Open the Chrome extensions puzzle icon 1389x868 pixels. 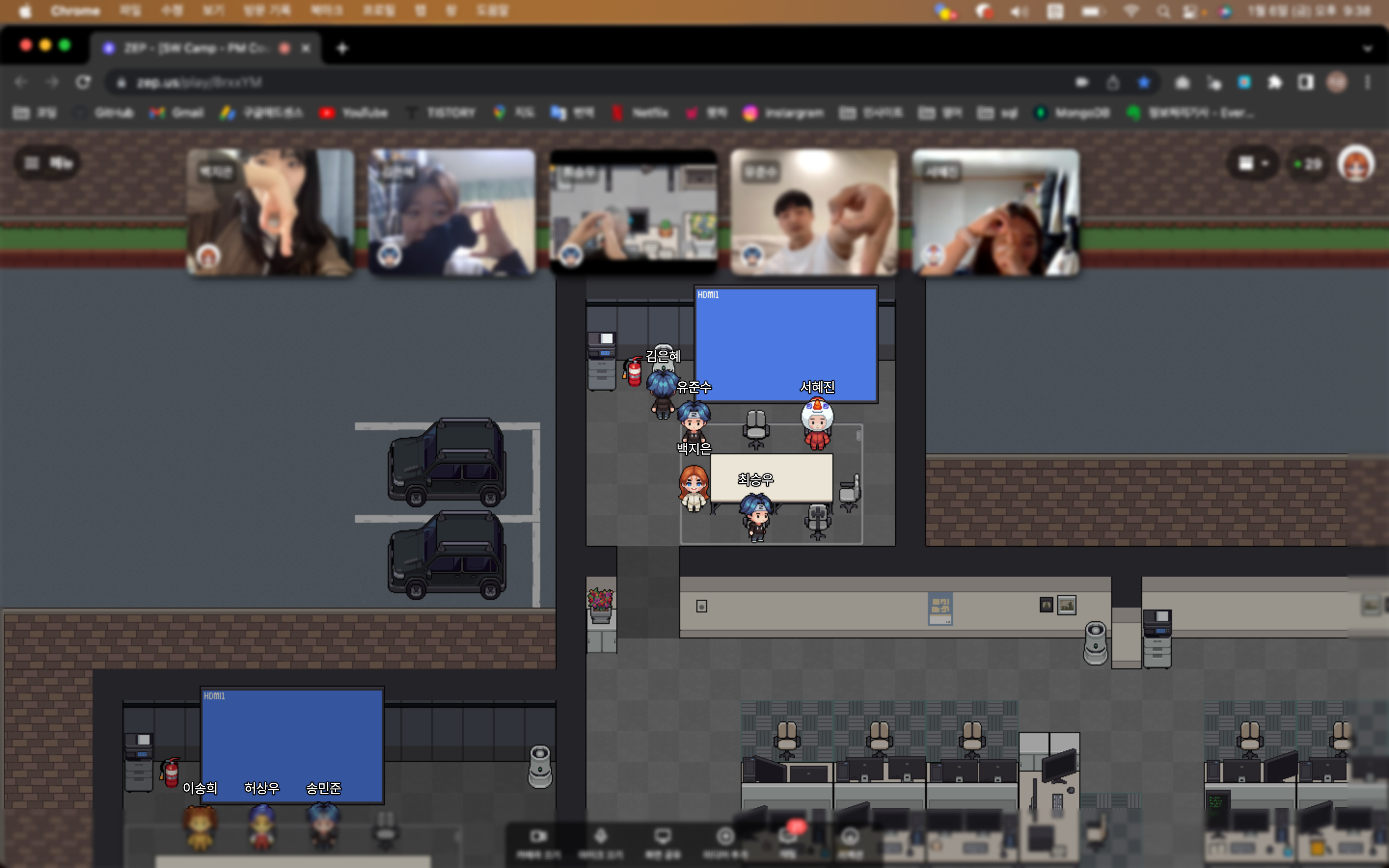point(1275,82)
